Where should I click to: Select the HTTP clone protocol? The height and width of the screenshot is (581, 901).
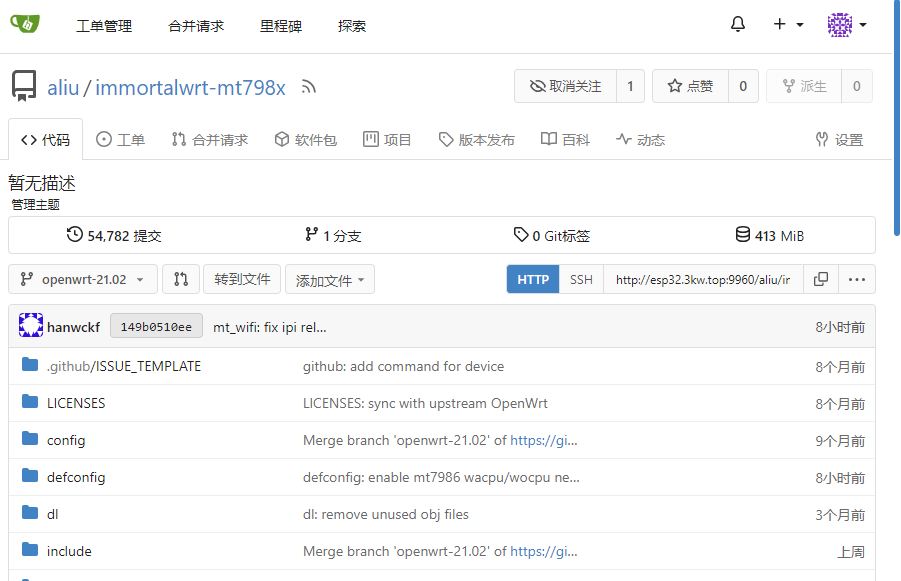coord(533,279)
